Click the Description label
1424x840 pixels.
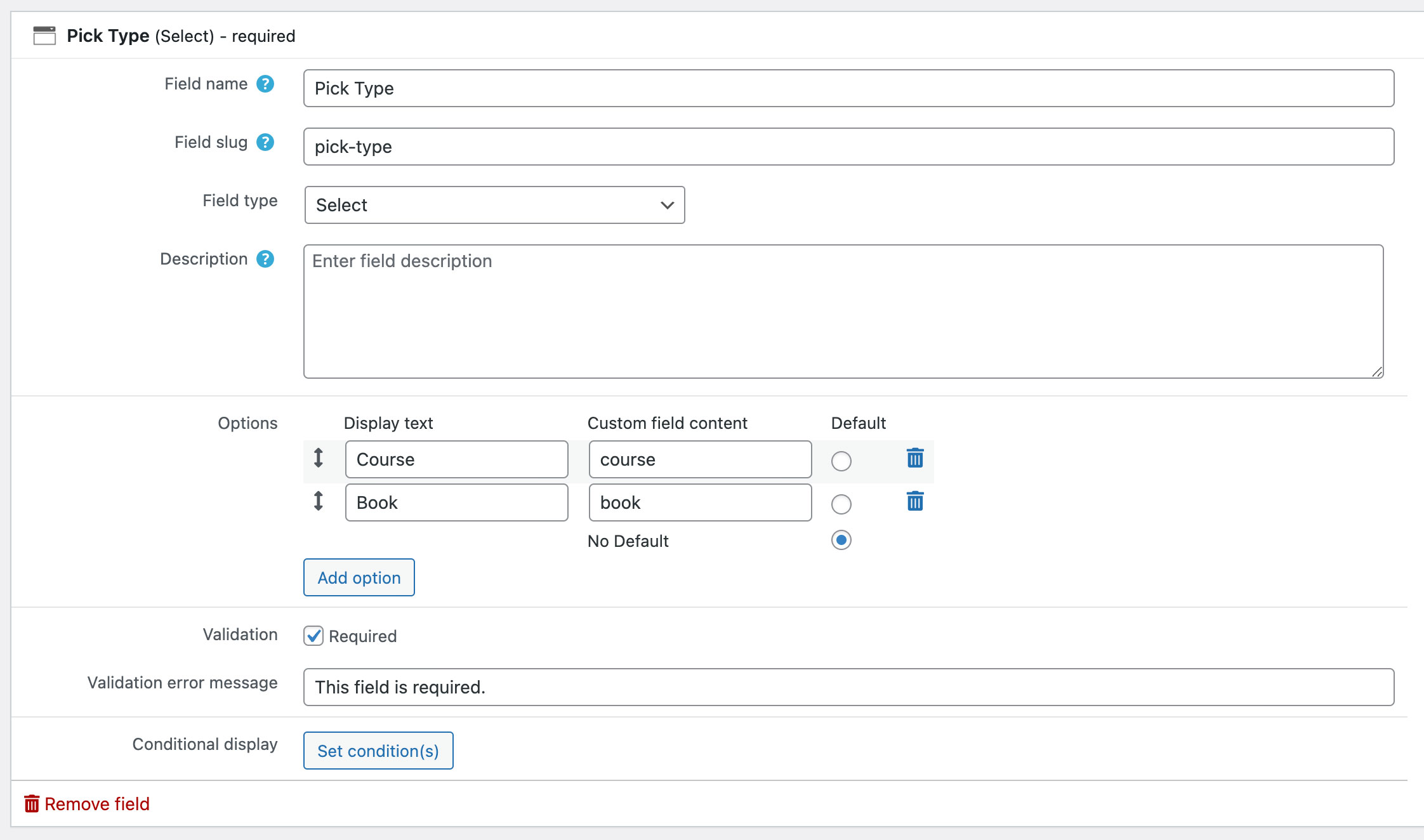[x=204, y=259]
